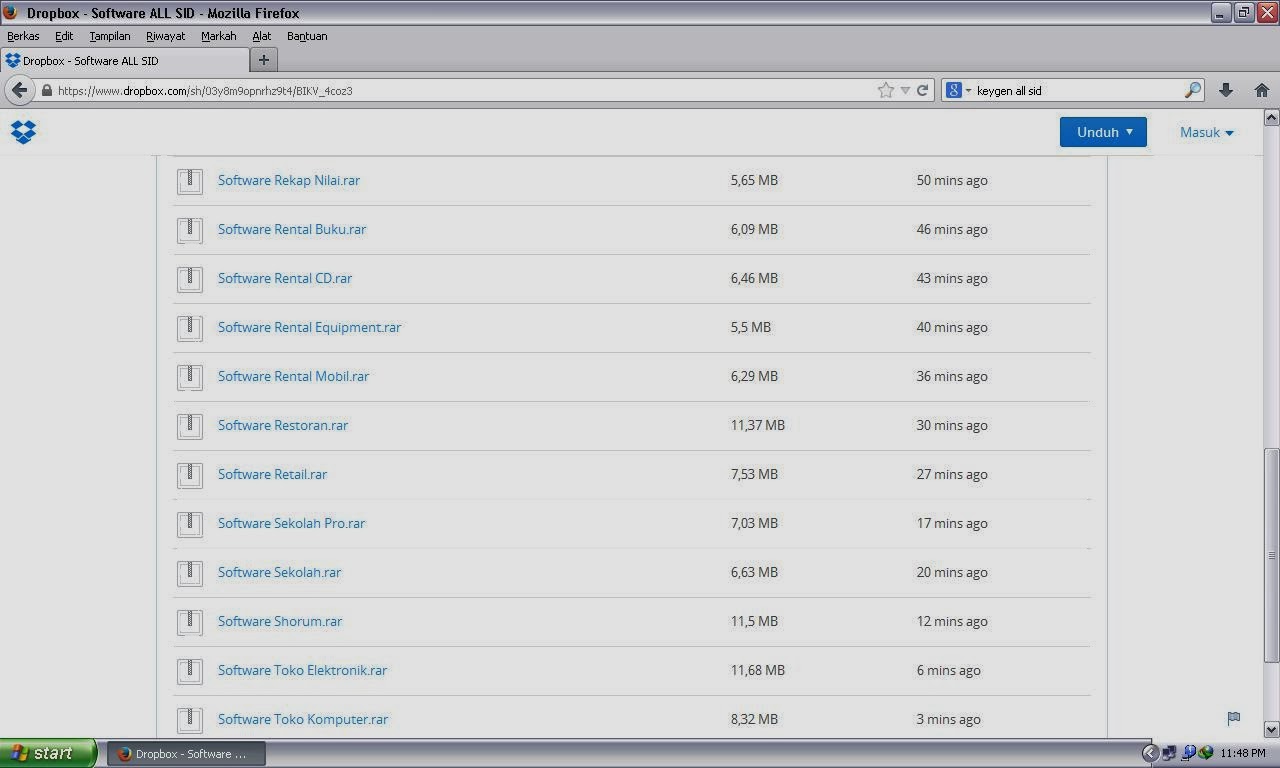The height and width of the screenshot is (768, 1280).
Task: Open Software Rental Equipment.rar link
Action: click(309, 327)
